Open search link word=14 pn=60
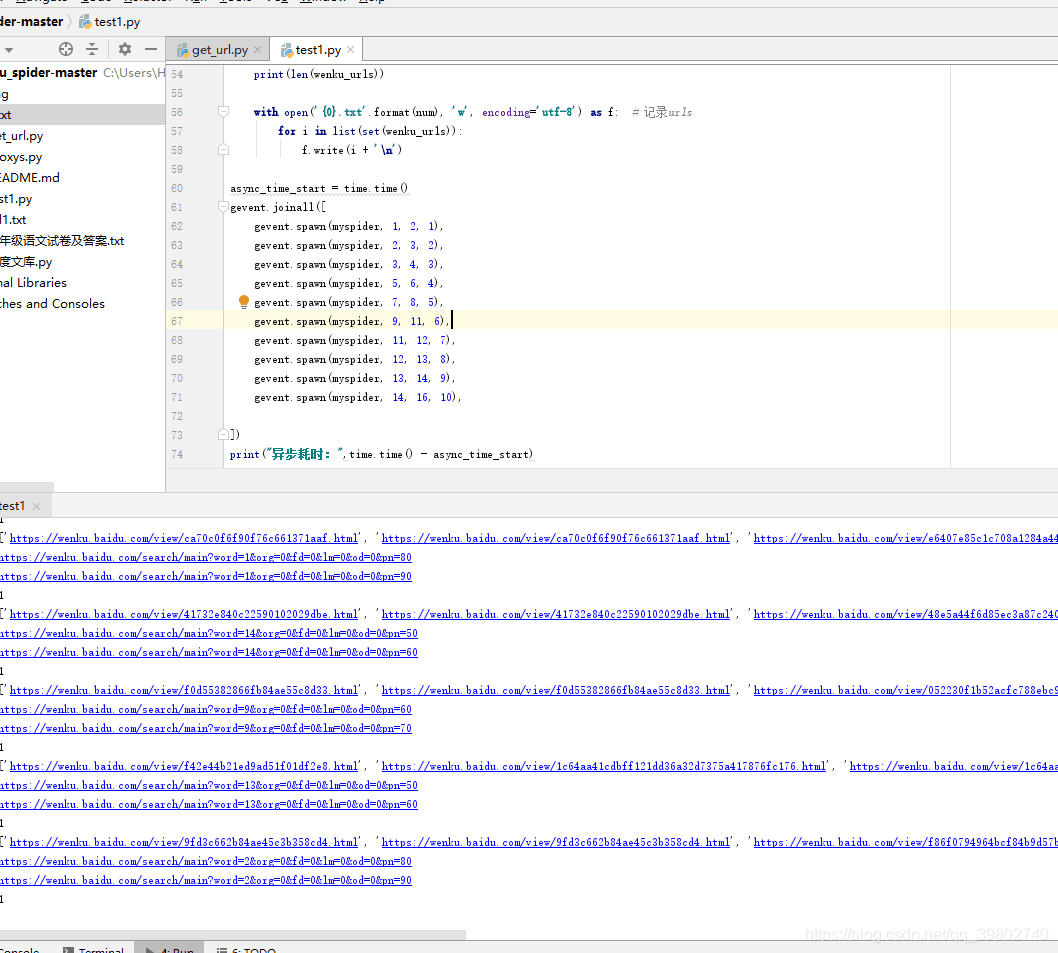 (209, 653)
